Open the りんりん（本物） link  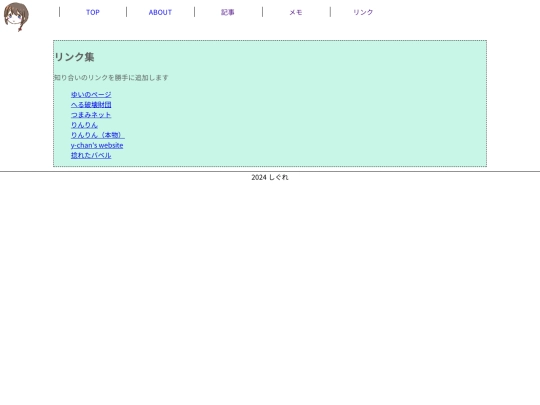coord(98,135)
